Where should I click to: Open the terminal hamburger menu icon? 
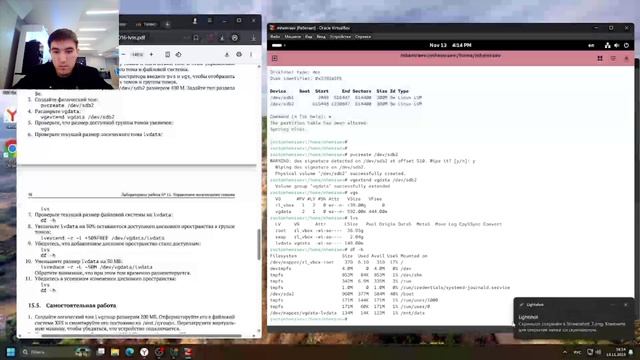pyautogui.click(x=613, y=58)
